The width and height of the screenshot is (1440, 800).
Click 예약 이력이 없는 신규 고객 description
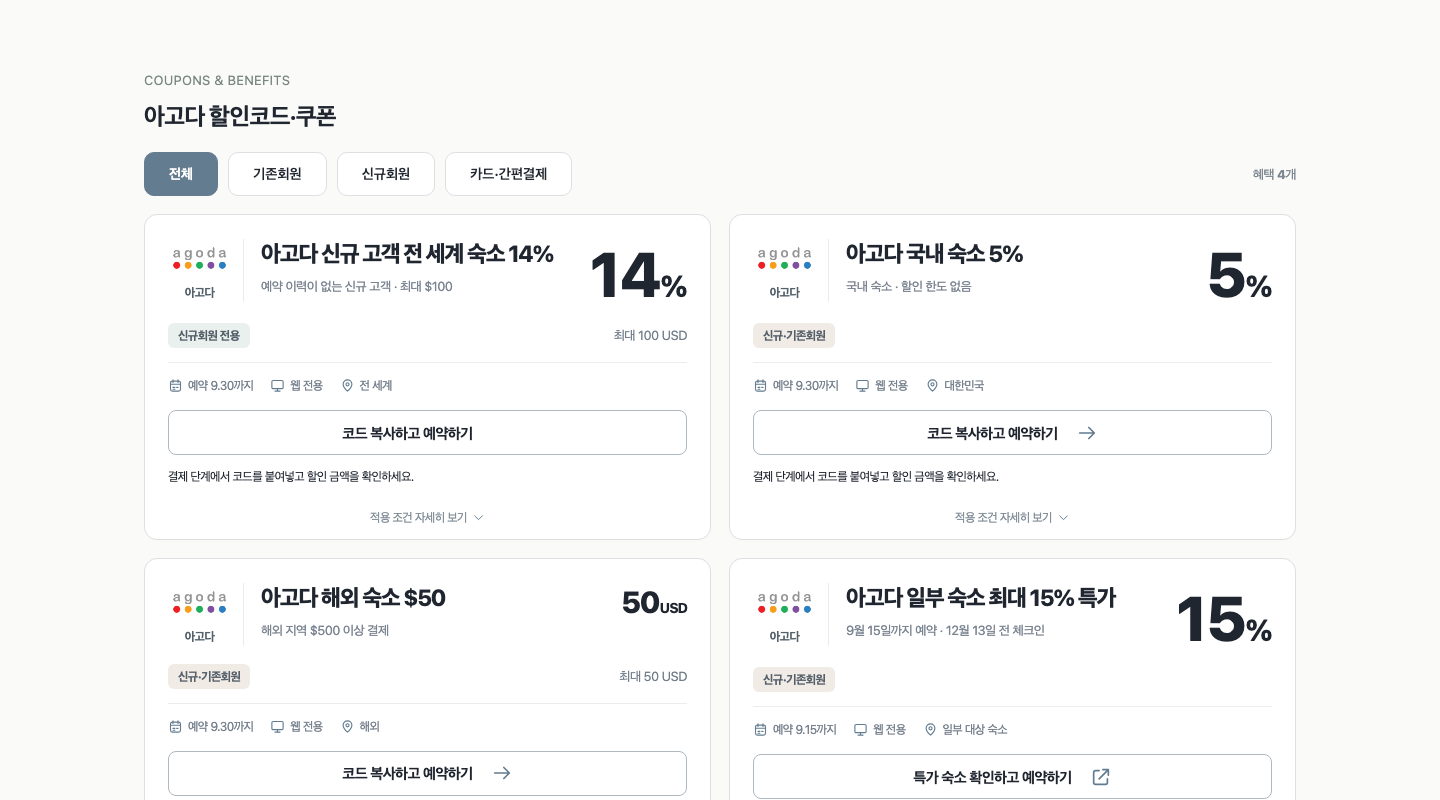pos(356,287)
